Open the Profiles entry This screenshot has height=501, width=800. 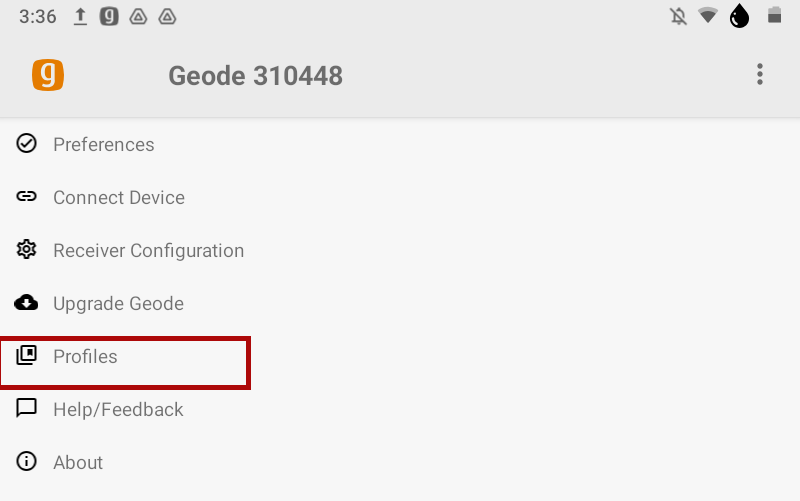tap(85, 357)
